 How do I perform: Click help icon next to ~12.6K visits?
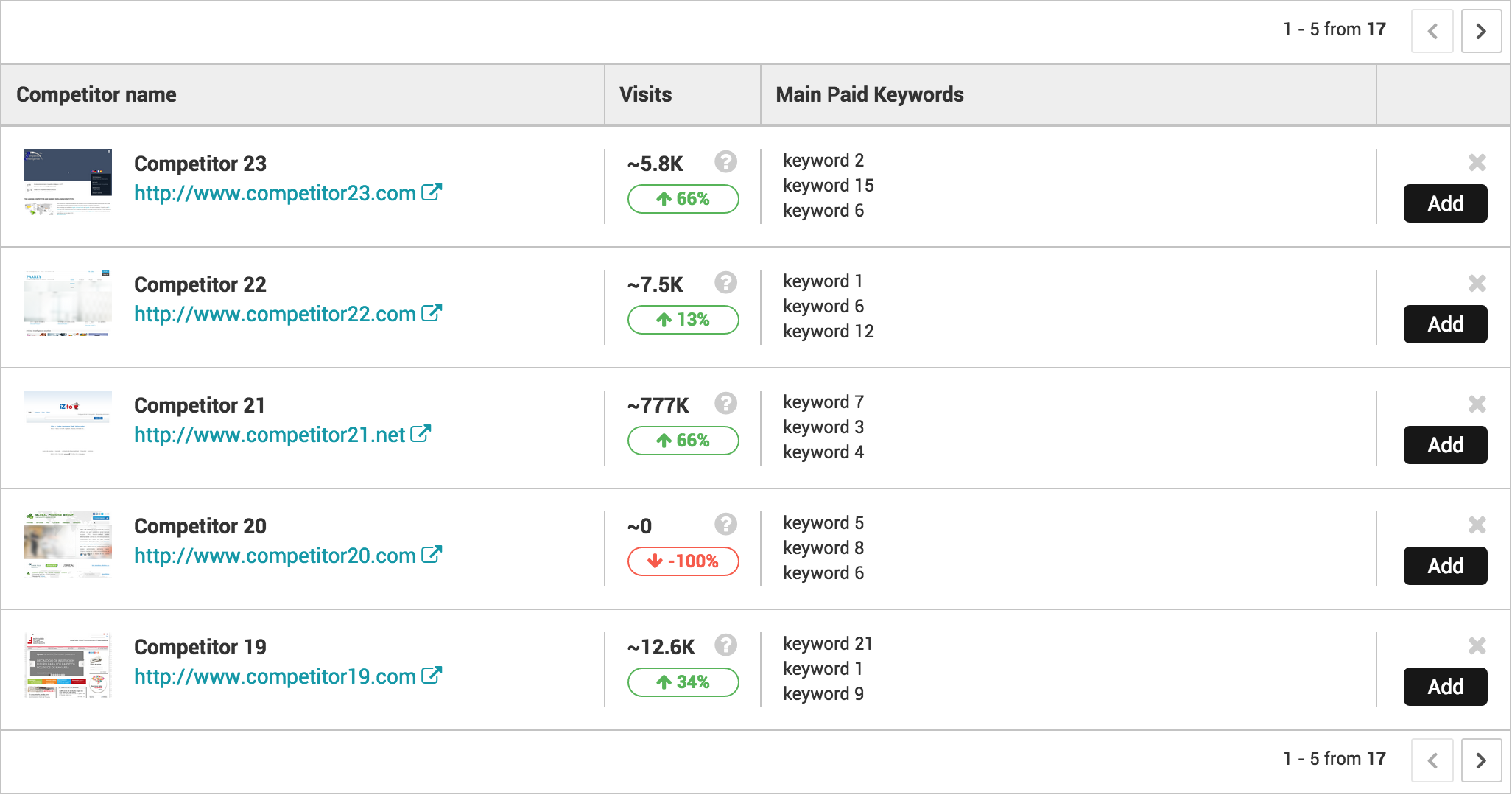pos(725,645)
